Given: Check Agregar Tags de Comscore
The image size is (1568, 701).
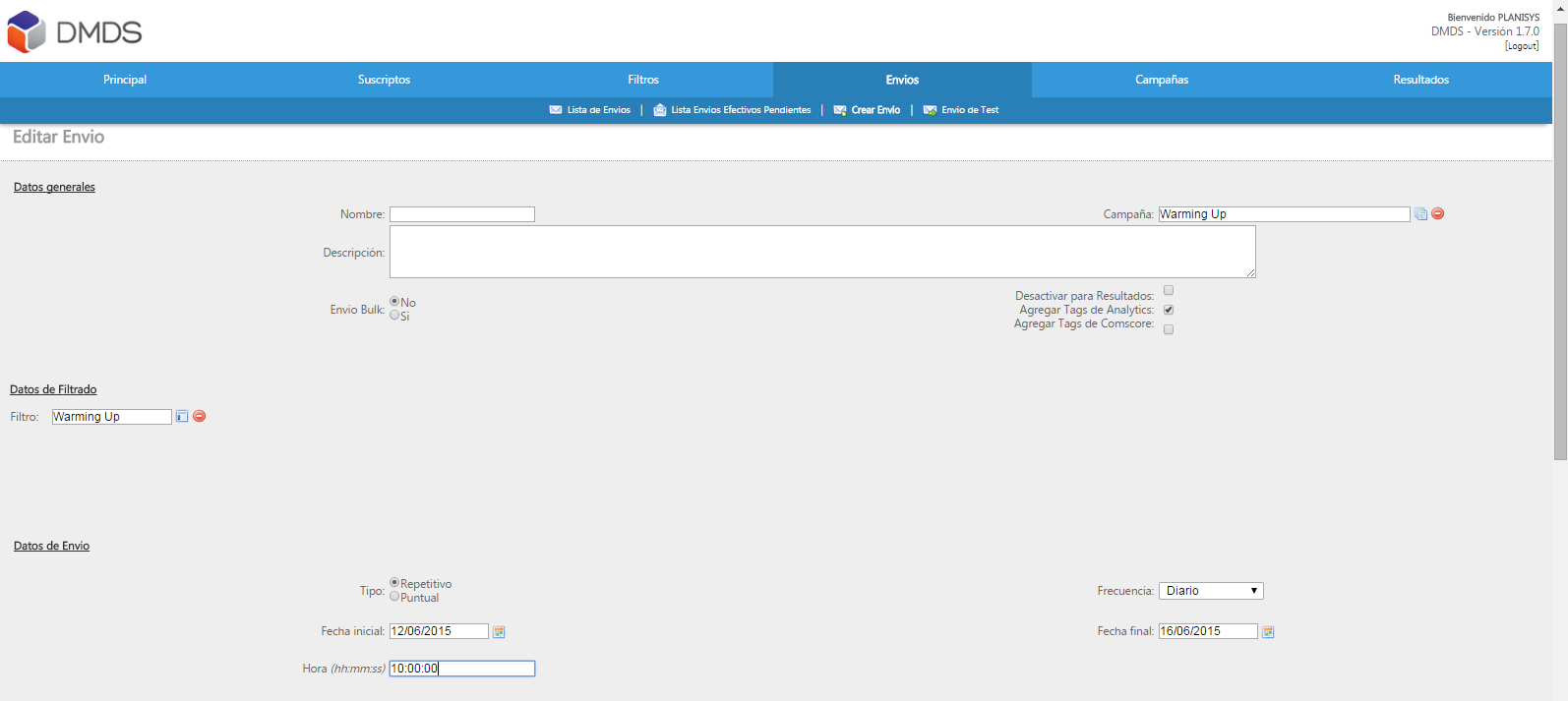Looking at the screenshot, I should point(1169,329).
